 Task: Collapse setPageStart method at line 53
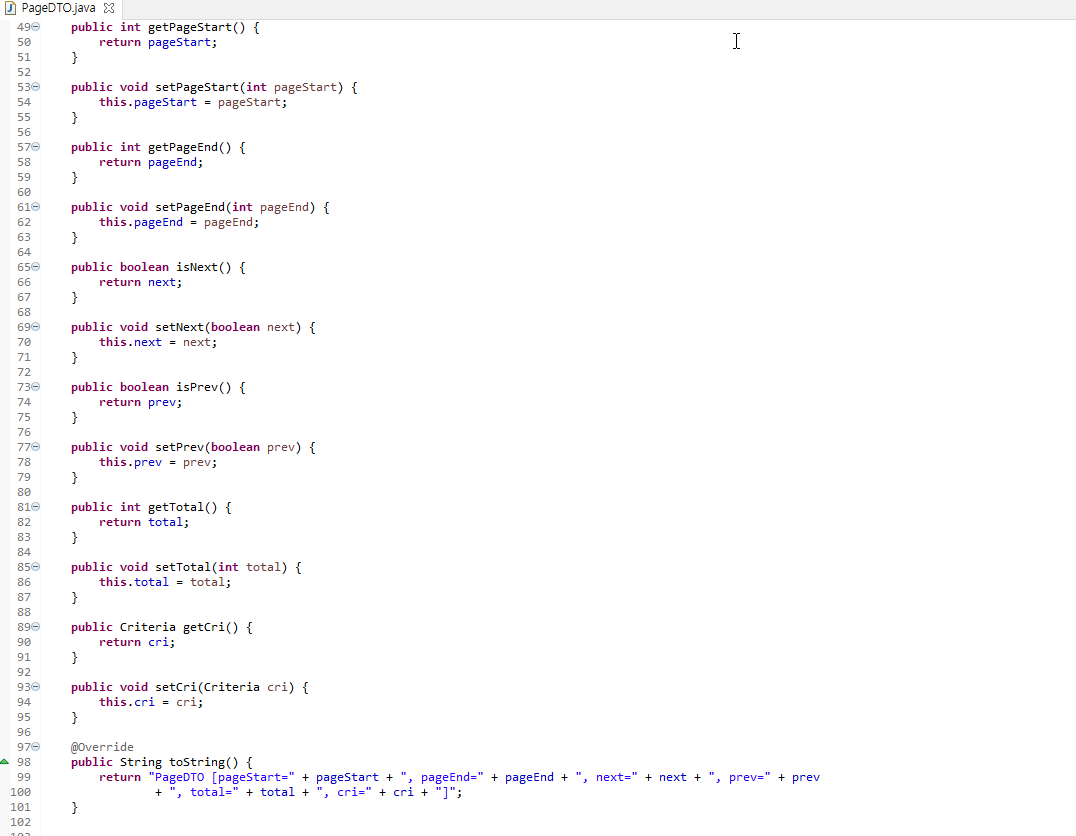(36, 86)
